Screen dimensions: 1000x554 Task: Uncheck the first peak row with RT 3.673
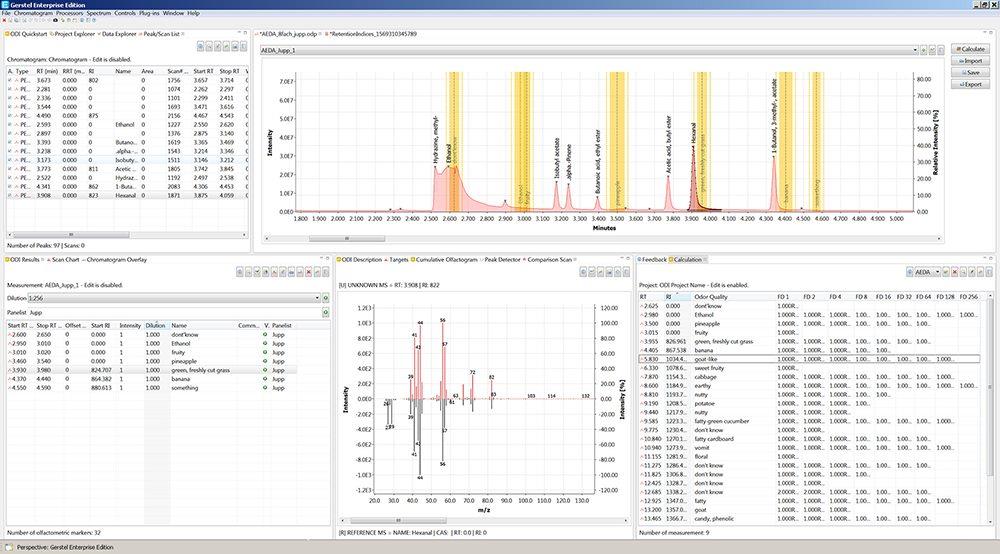click(11, 80)
